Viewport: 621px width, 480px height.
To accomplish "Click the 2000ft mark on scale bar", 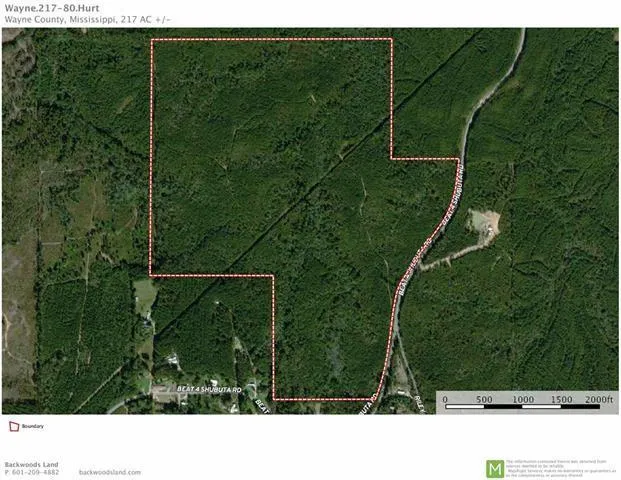I will tap(597, 399).
